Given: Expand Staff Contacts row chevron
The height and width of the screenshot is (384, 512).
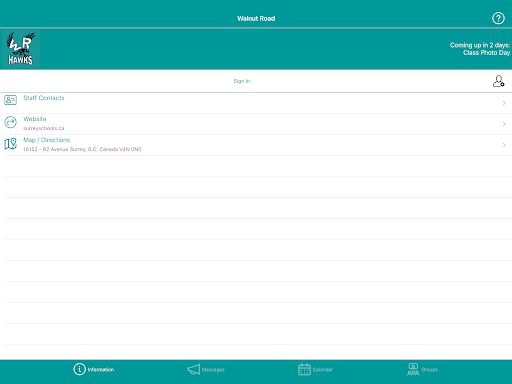Looking at the screenshot, I should click(504, 103).
